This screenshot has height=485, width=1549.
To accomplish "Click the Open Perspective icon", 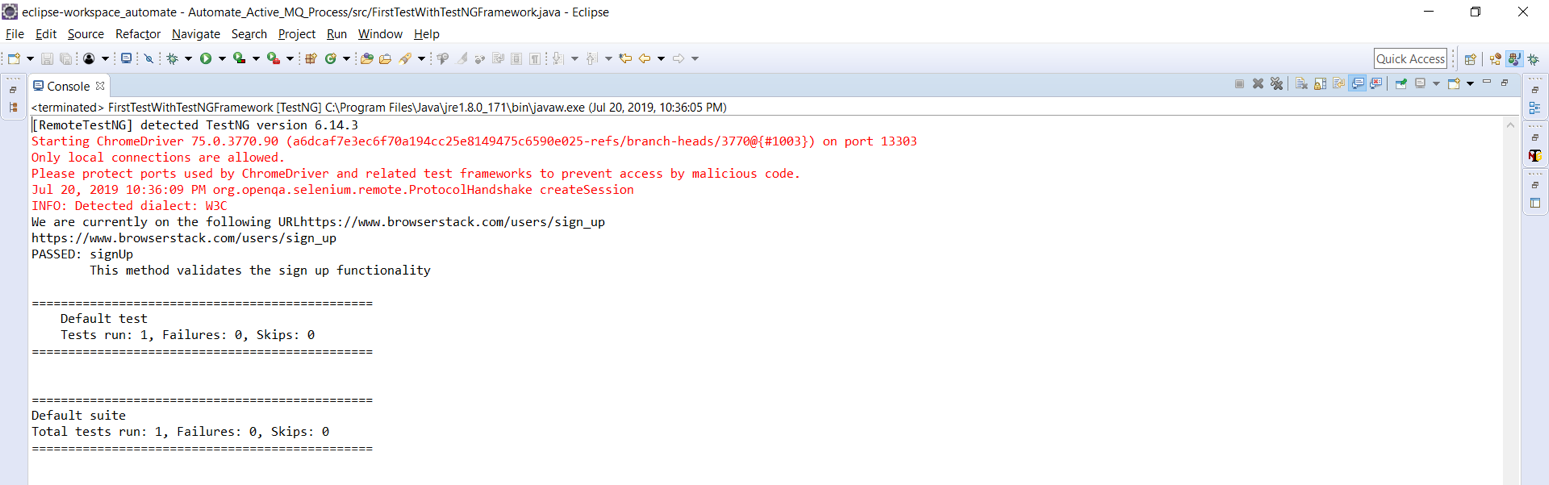I will pyautogui.click(x=1470, y=59).
